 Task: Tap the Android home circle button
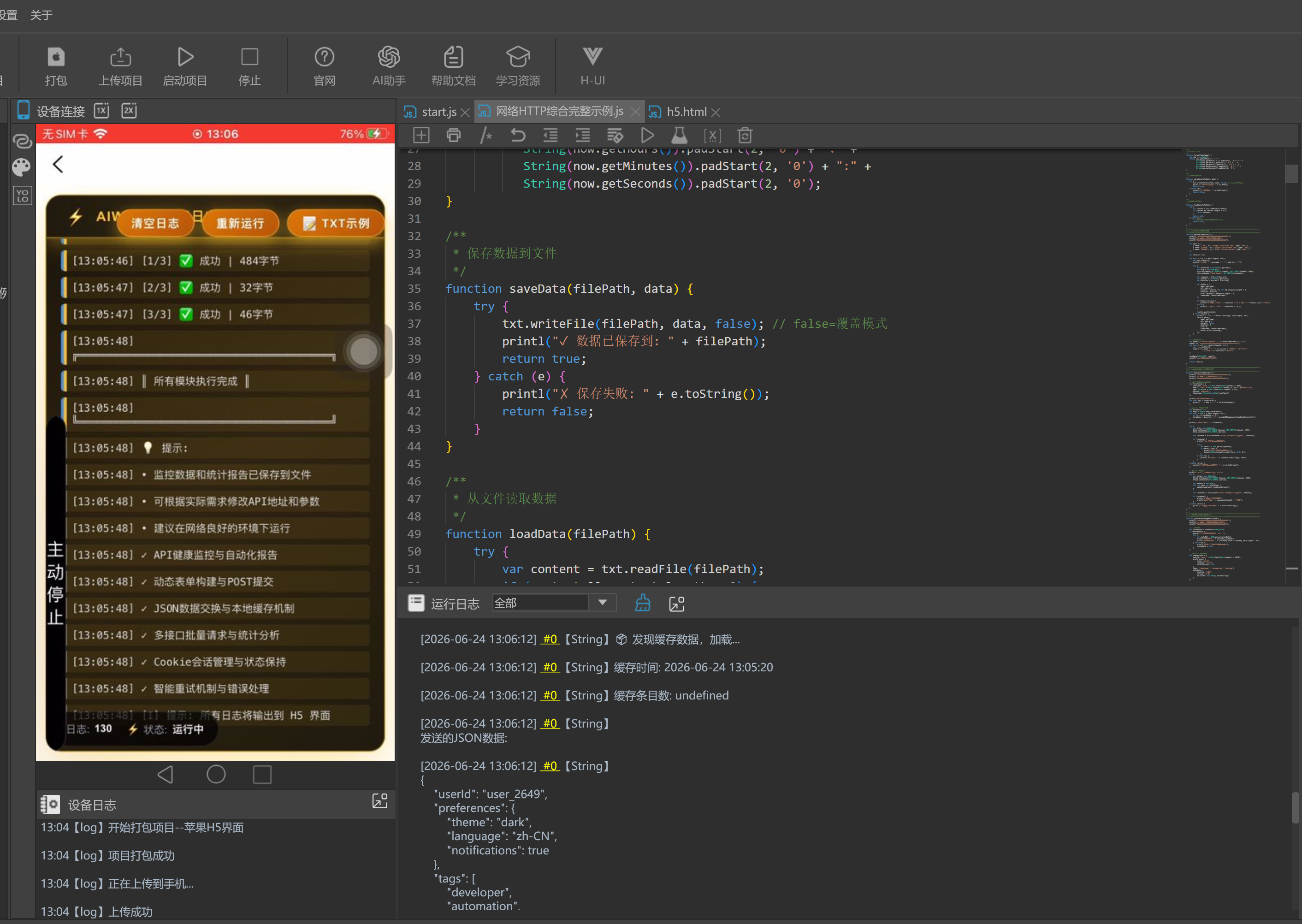tap(216, 774)
